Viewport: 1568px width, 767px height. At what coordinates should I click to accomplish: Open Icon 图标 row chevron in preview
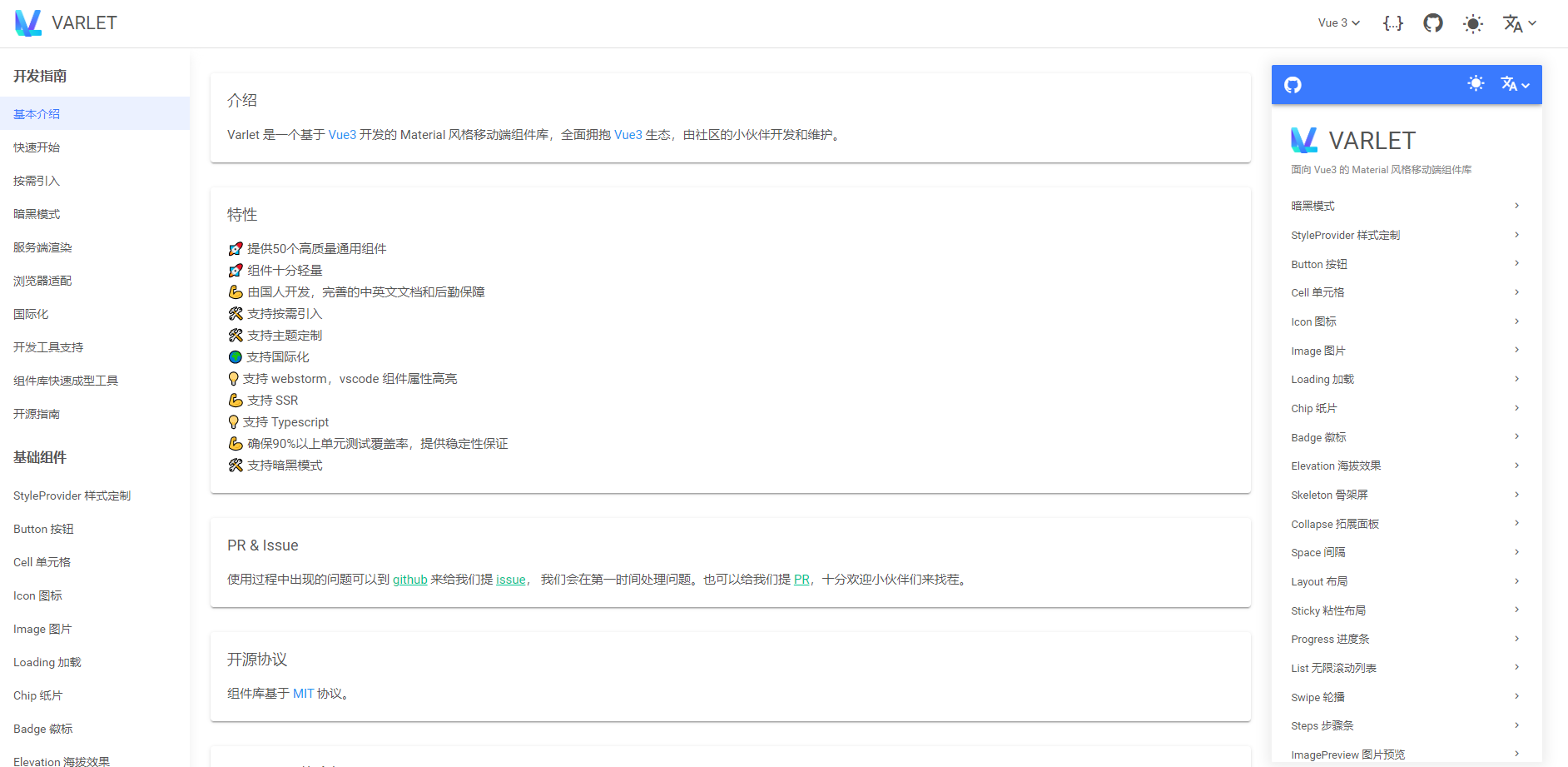[x=1516, y=321]
